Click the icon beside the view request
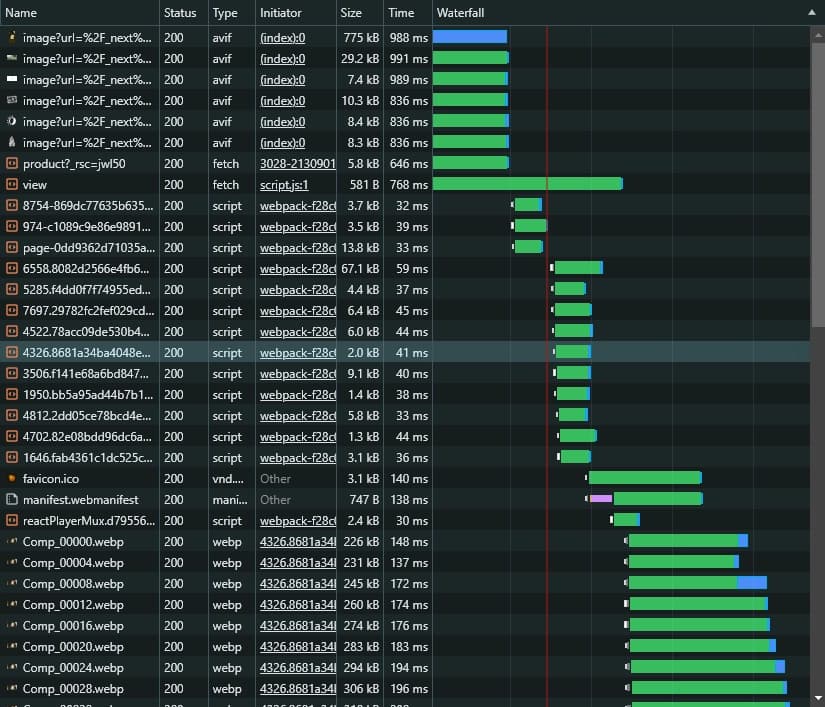 click(x=12, y=185)
